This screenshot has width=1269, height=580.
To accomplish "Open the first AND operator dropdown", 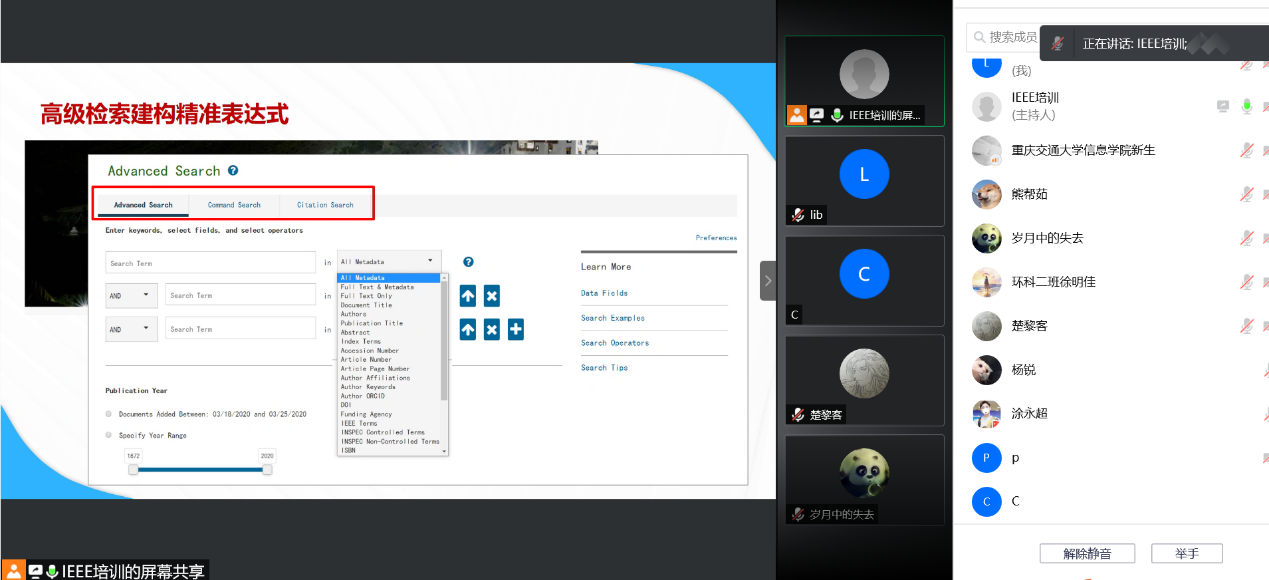I will [x=131, y=295].
